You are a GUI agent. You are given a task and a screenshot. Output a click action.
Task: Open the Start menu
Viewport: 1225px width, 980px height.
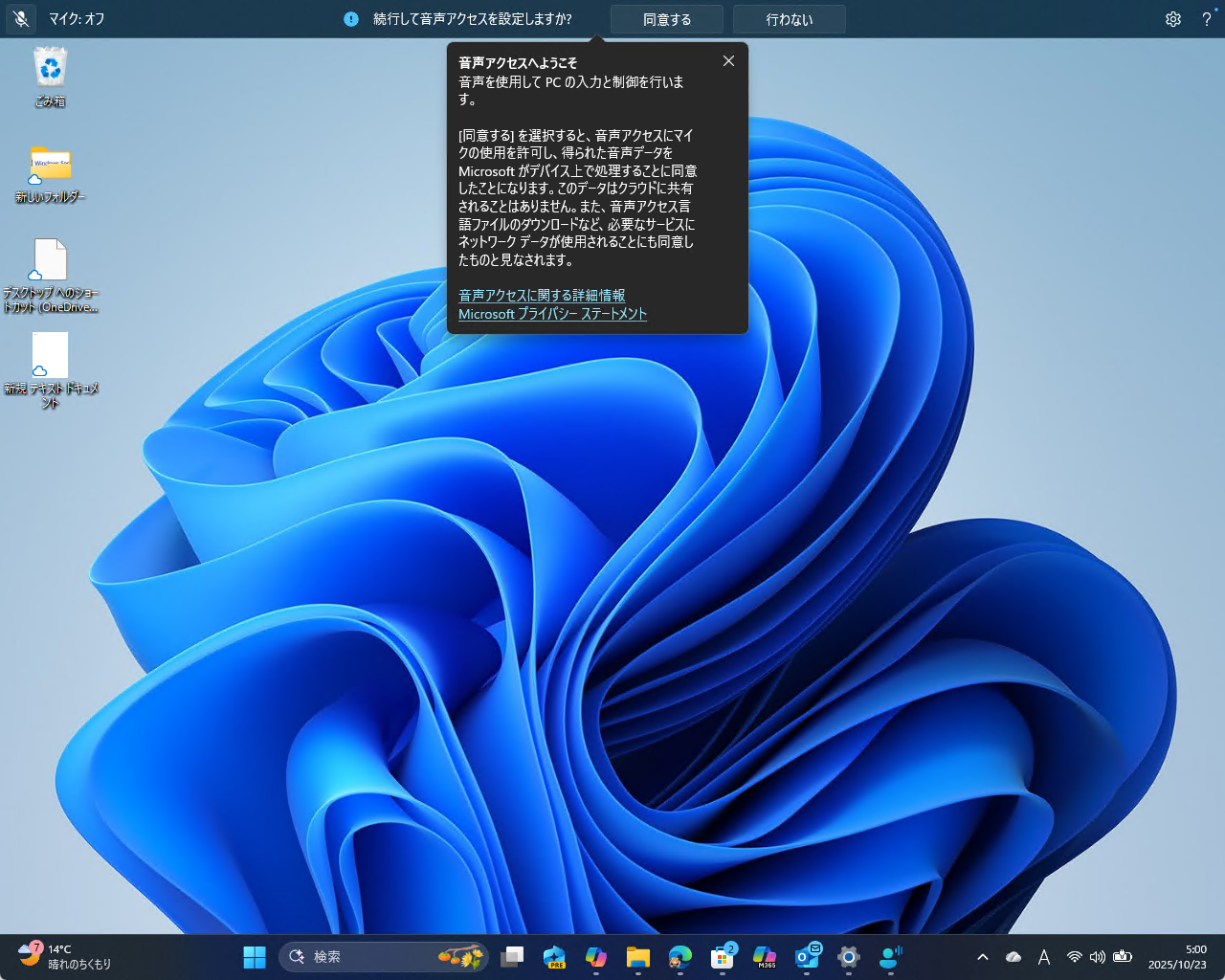tap(254, 956)
